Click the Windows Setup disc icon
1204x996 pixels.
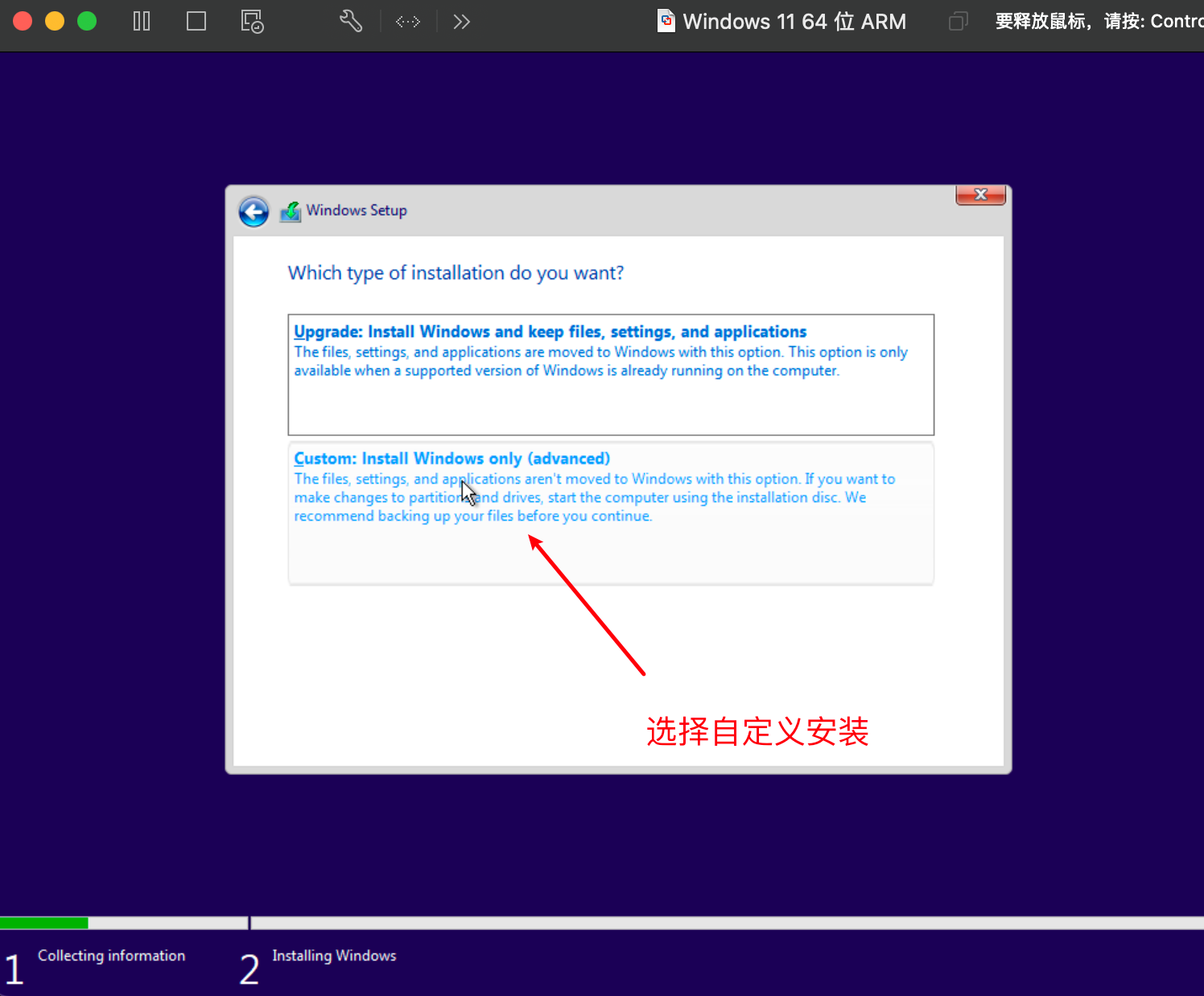pos(290,212)
